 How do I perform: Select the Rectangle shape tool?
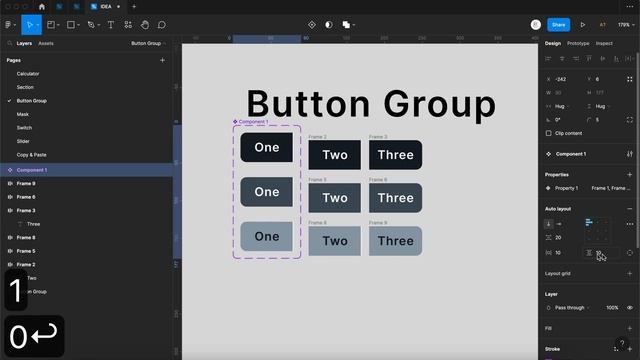coord(71,25)
